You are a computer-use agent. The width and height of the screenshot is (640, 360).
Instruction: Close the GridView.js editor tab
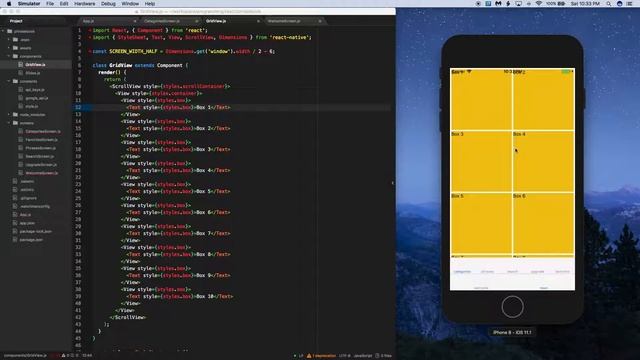(258, 21)
